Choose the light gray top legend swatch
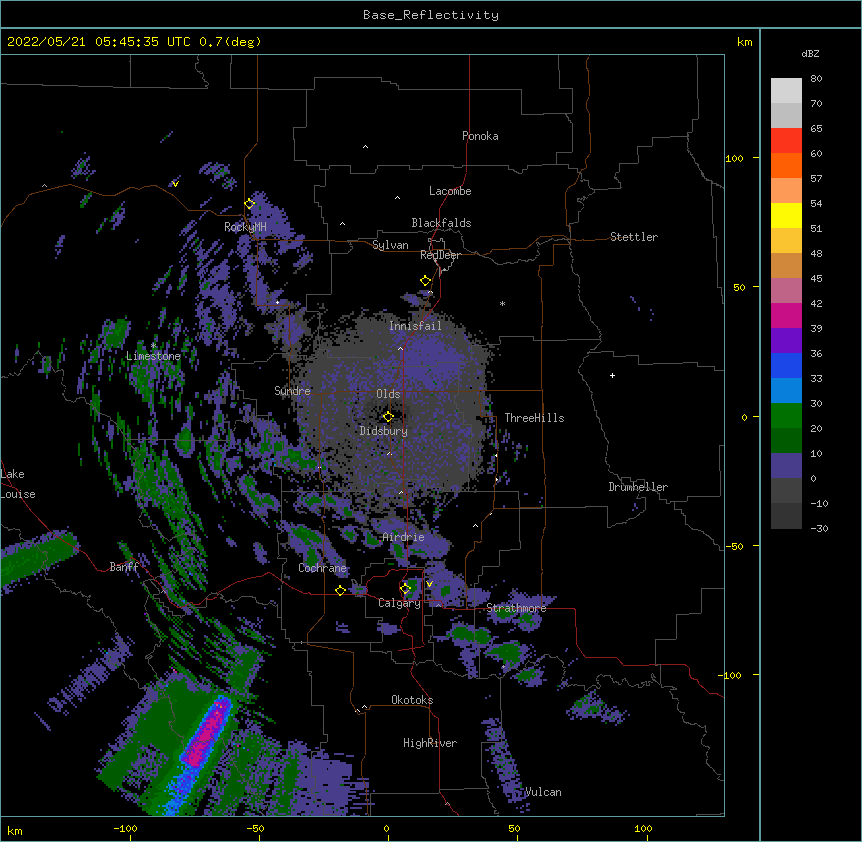 [x=786, y=91]
